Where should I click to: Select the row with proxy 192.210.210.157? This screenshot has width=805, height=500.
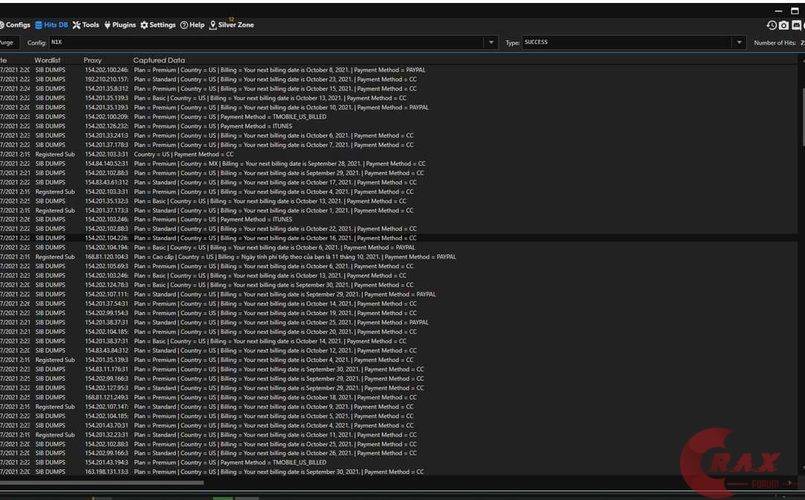tap(398, 80)
